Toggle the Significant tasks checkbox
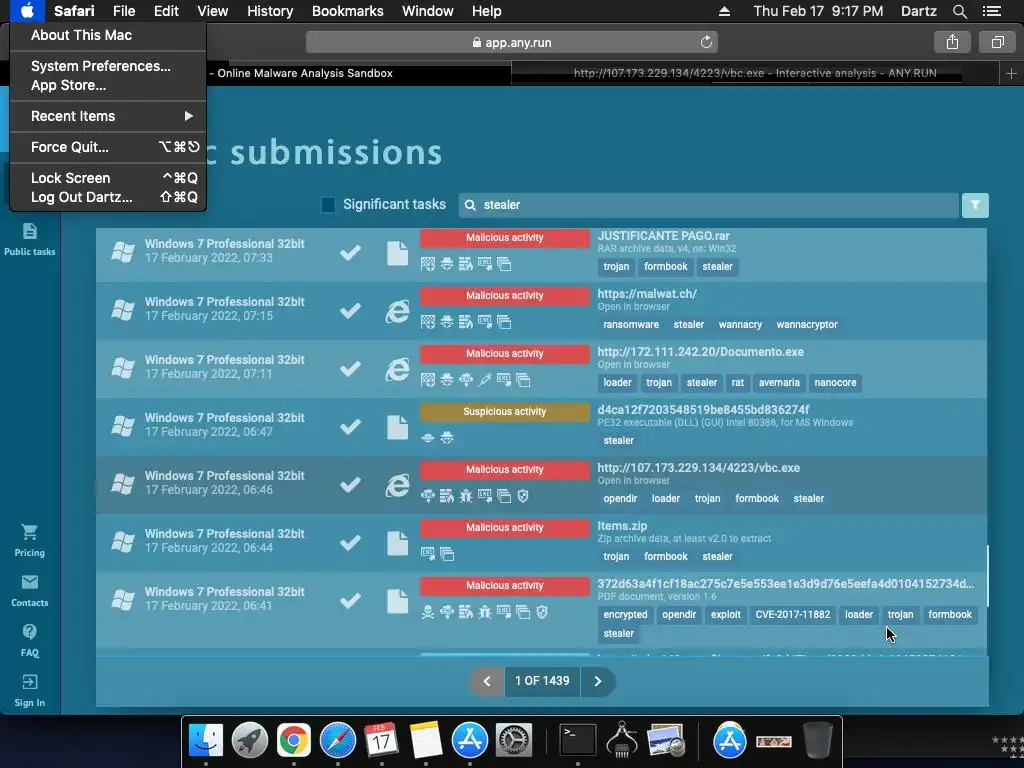The width and height of the screenshot is (1024, 768). pyautogui.click(x=328, y=205)
